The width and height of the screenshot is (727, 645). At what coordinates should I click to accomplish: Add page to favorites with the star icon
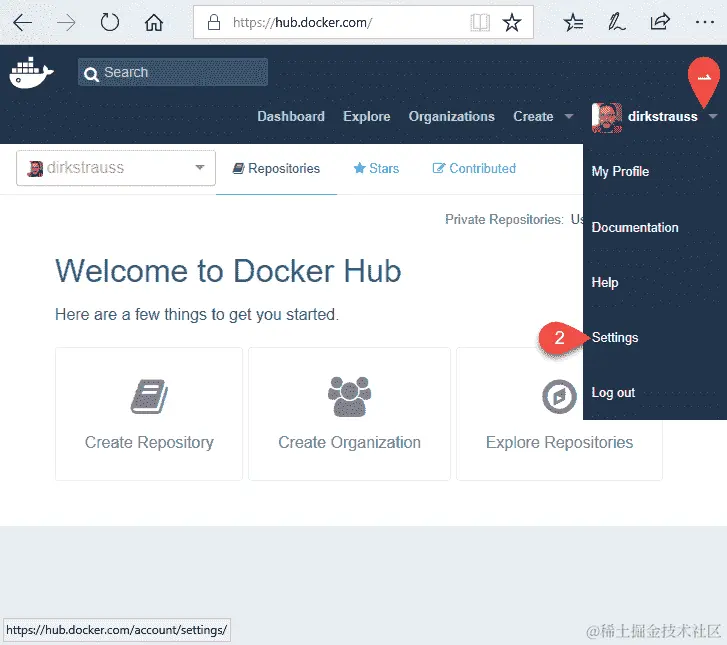(512, 22)
